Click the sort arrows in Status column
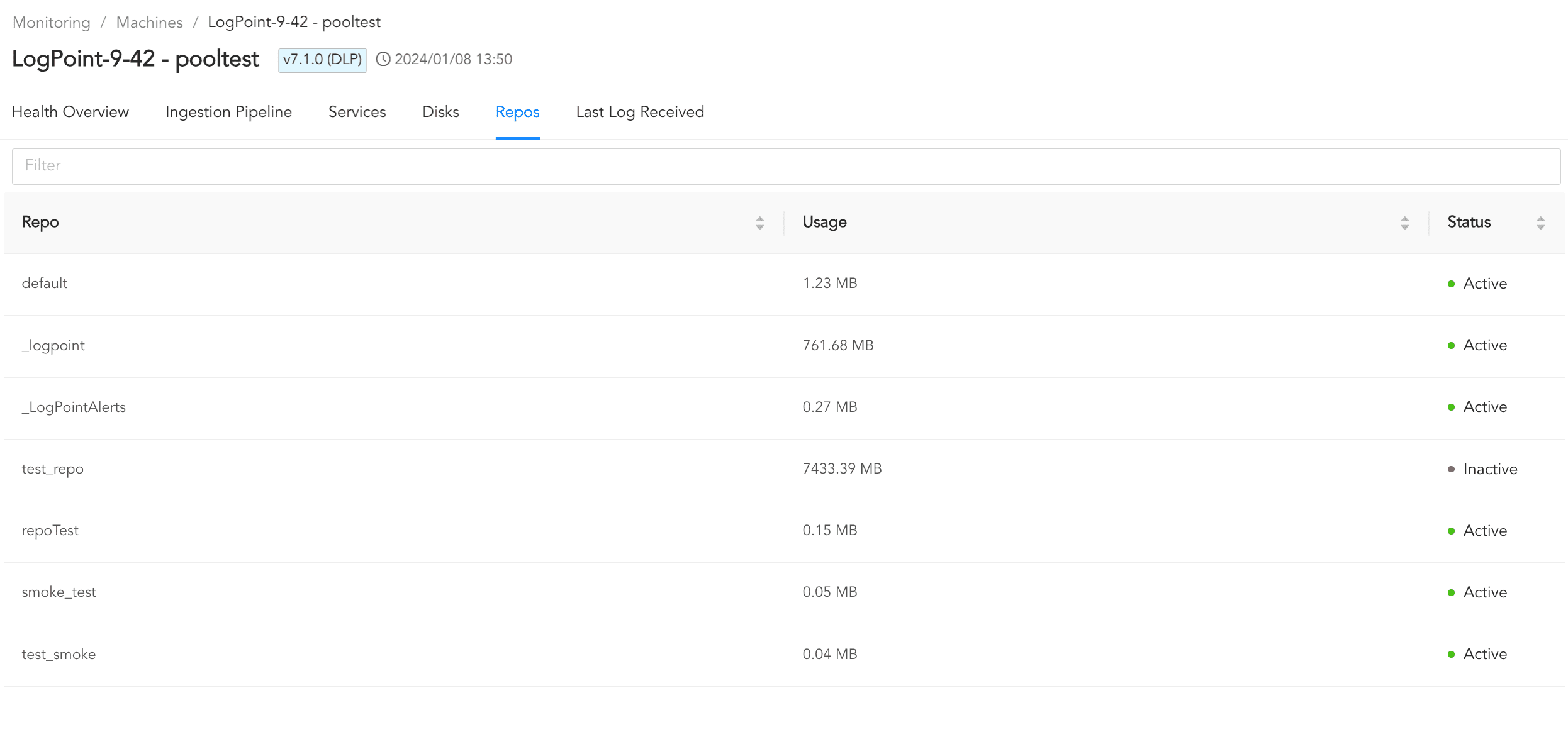The image size is (1568, 737). point(1540,223)
